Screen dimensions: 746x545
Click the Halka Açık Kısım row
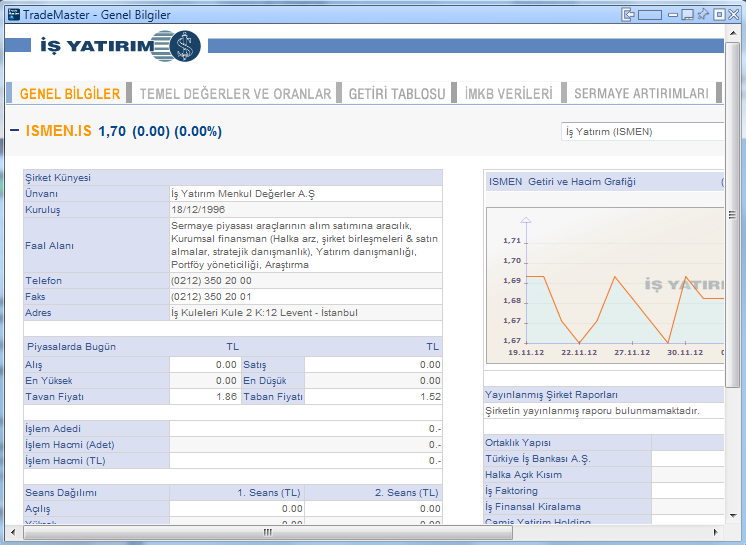click(604, 475)
